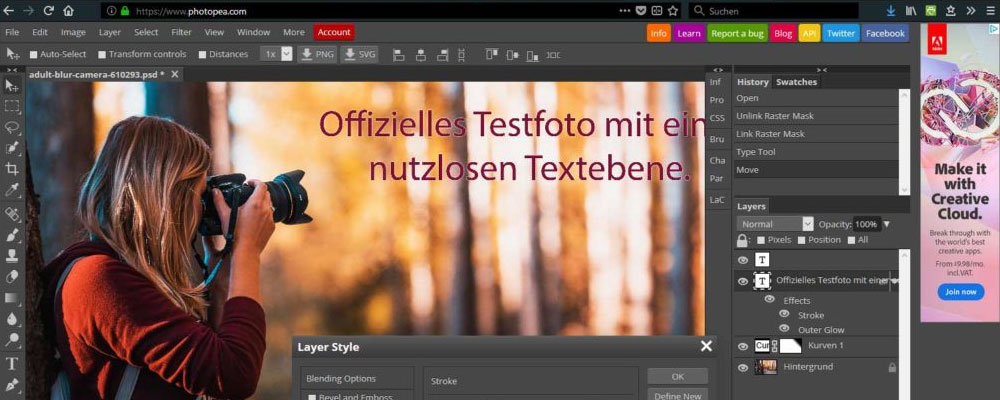Hide the Kurven 1 layer
This screenshot has width=1000, height=400.
[x=742, y=346]
